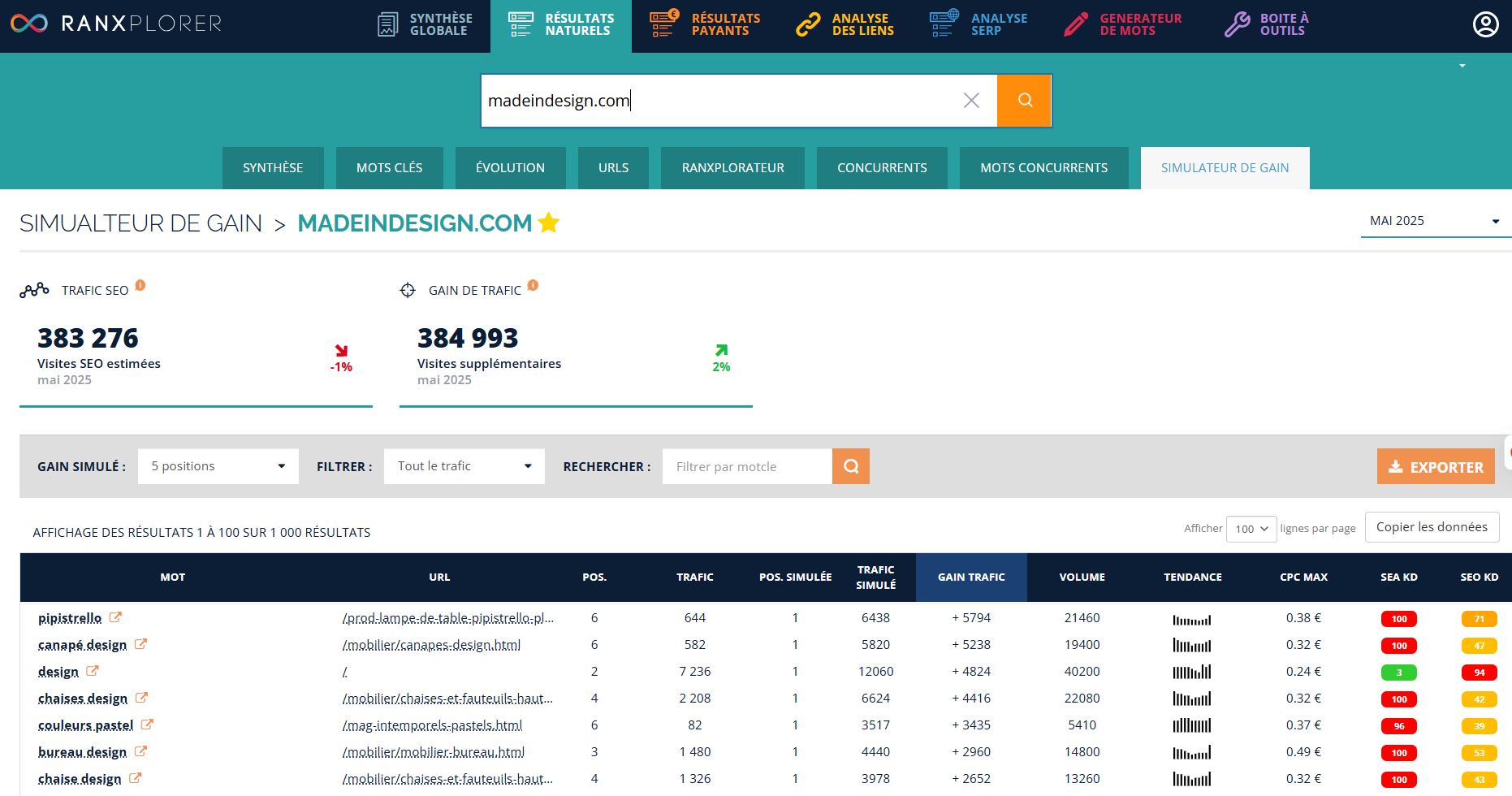Viewport: 1512px width, 796px height.
Task: Open the /mag-intemporels-pastels.html URL link
Action: point(432,725)
